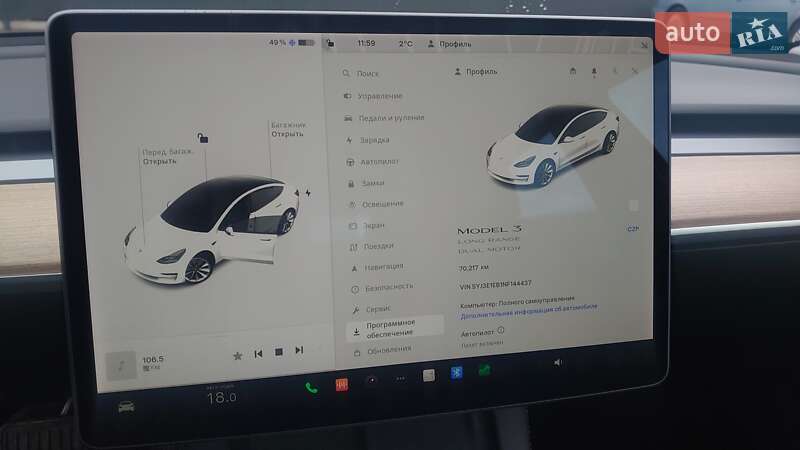Select Автопилот in the settings menu

point(379,161)
